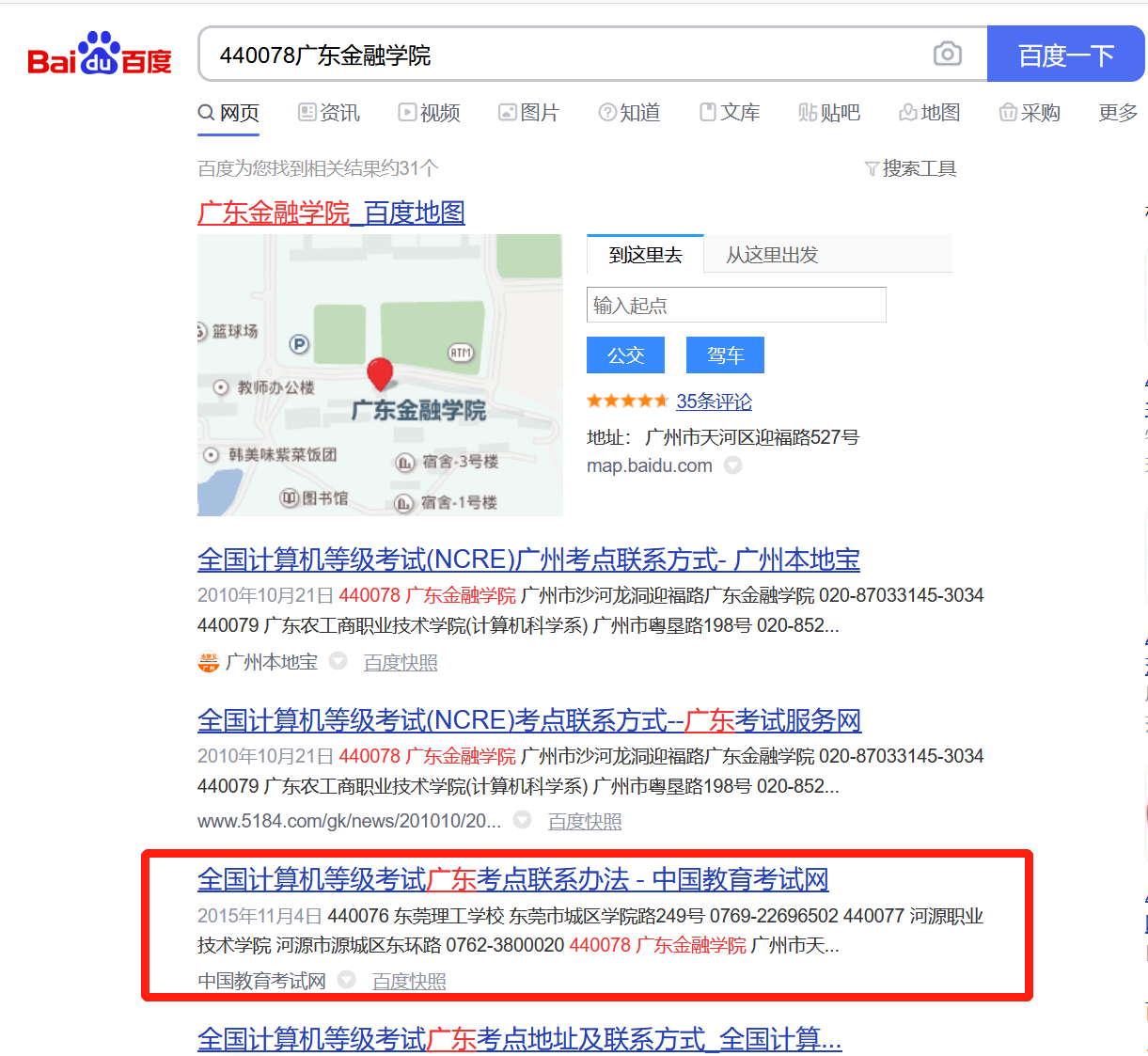The image size is (1148, 1056).
Task: Click the 百度一下 search button
Action: (1065, 55)
